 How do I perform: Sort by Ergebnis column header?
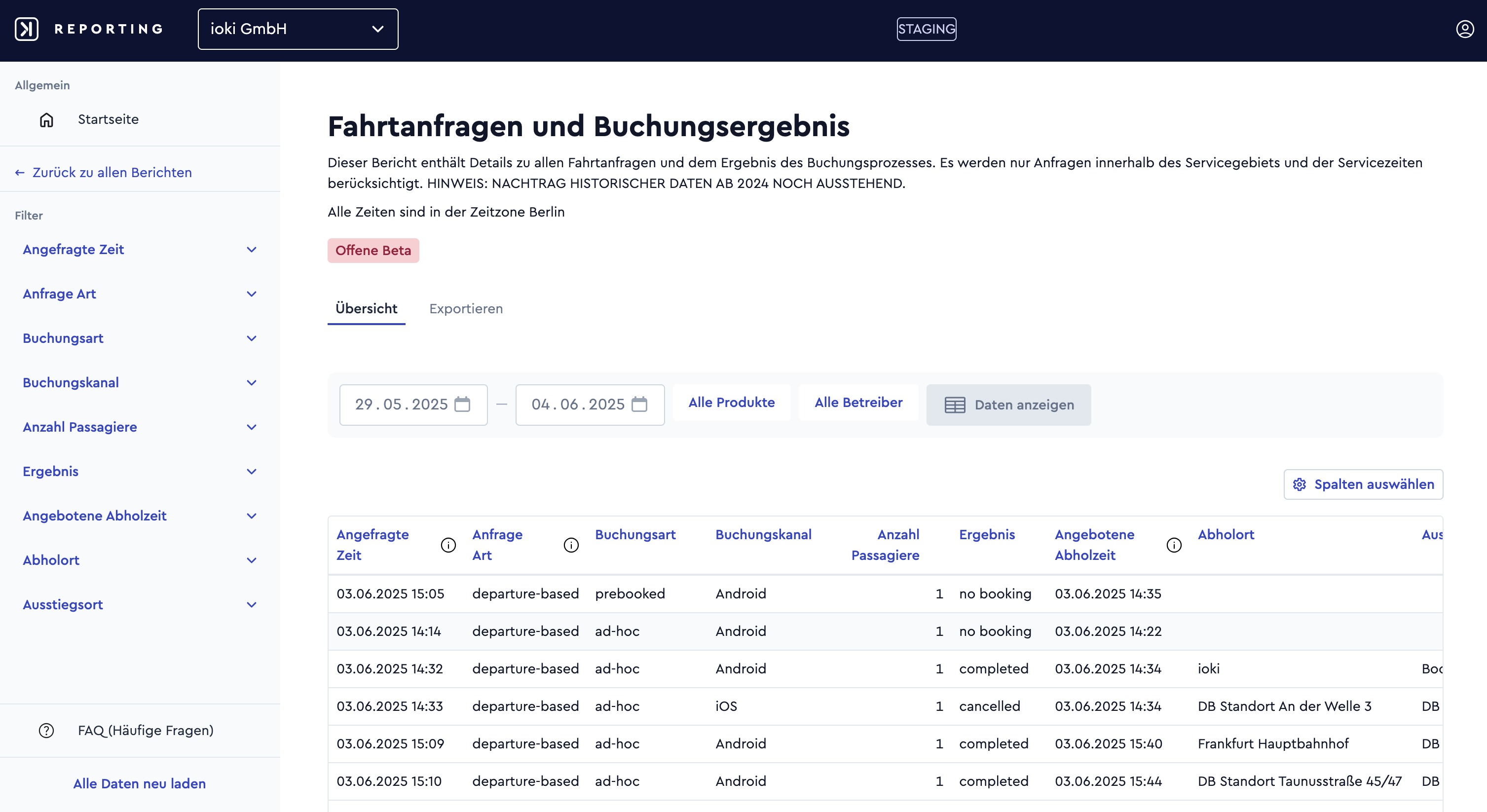pos(987,535)
